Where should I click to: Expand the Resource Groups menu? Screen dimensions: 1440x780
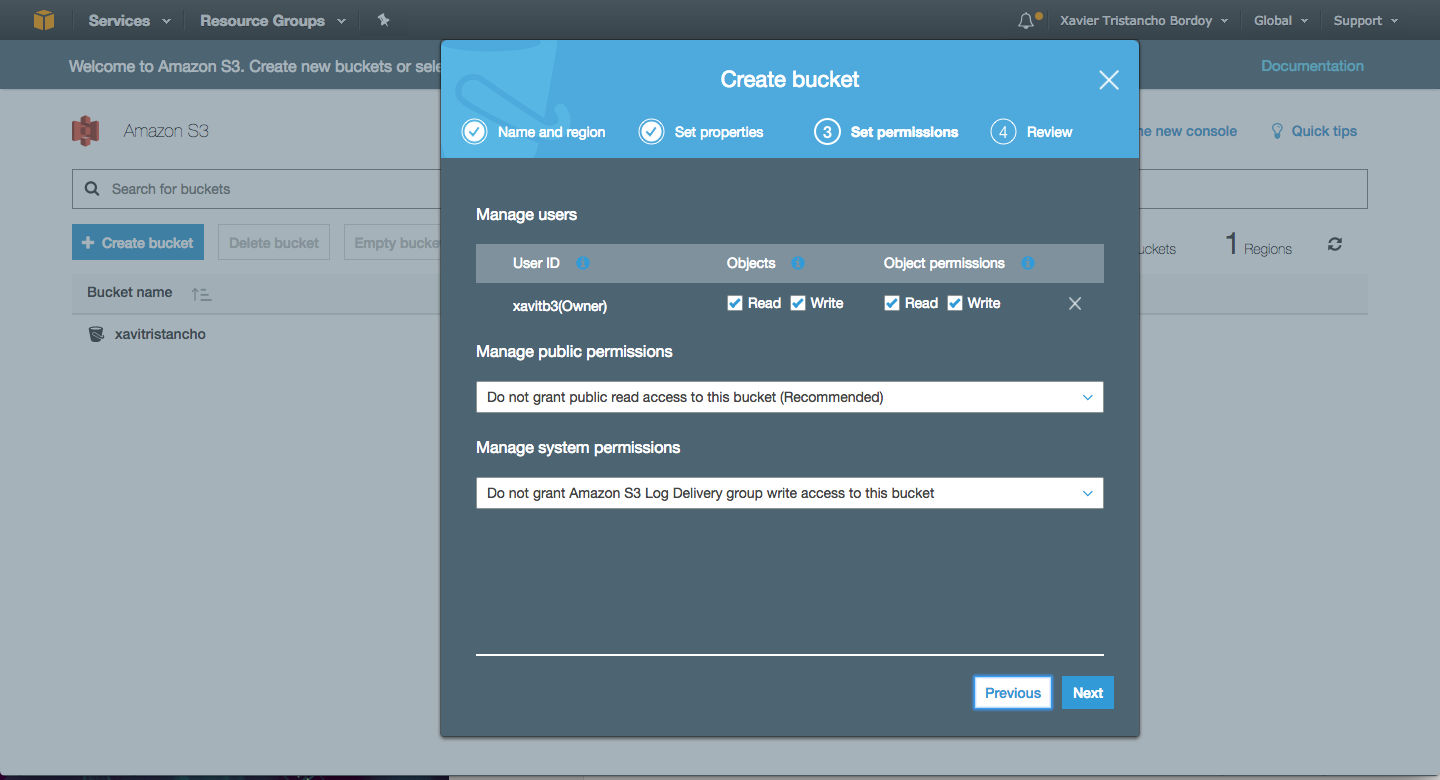coord(273,20)
